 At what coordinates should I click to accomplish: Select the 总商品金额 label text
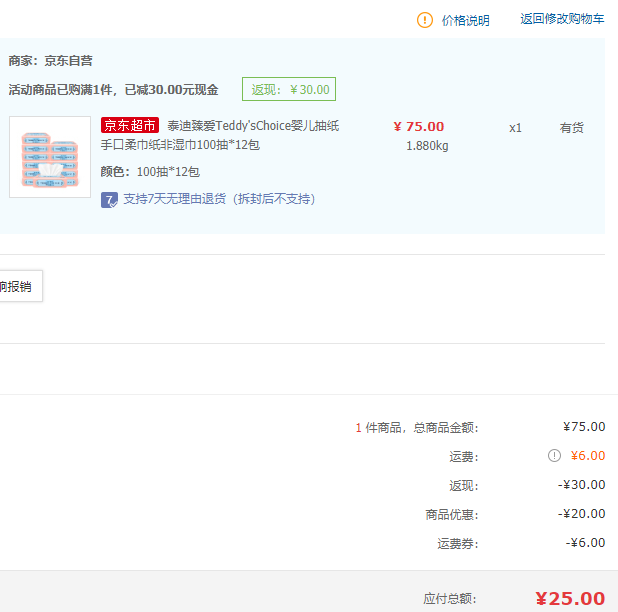446,427
